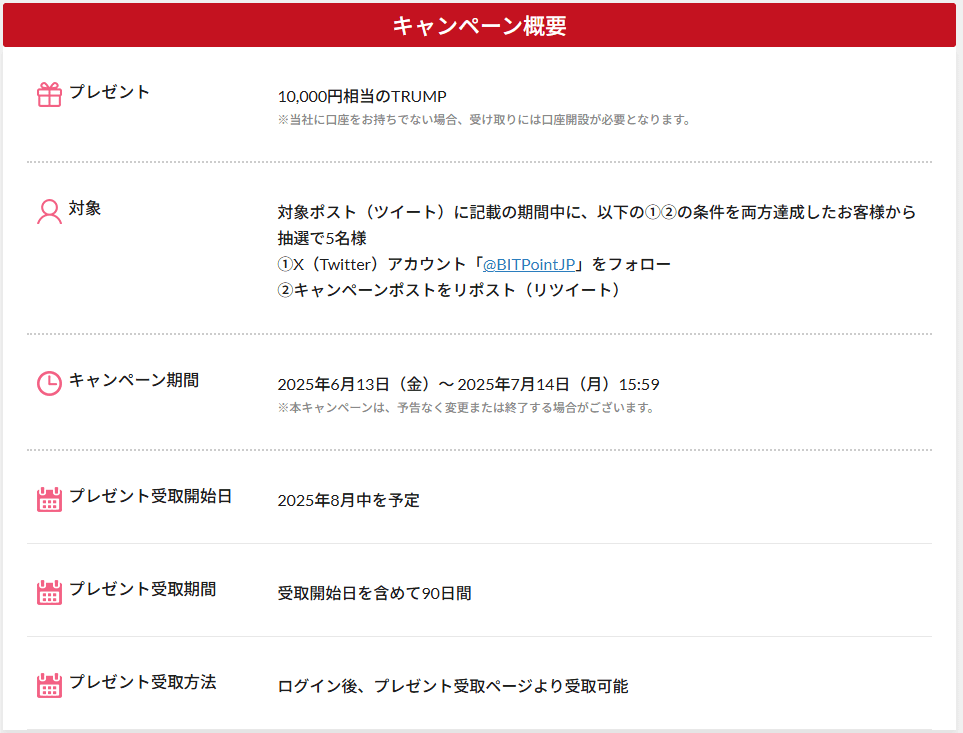Click the gift icon beside プレゼント
The height and width of the screenshot is (733, 963).
click(49, 95)
